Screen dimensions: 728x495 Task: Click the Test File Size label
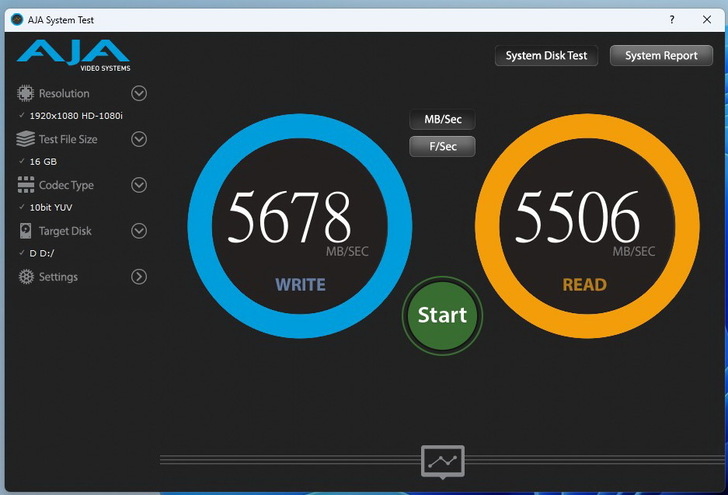(x=68, y=139)
